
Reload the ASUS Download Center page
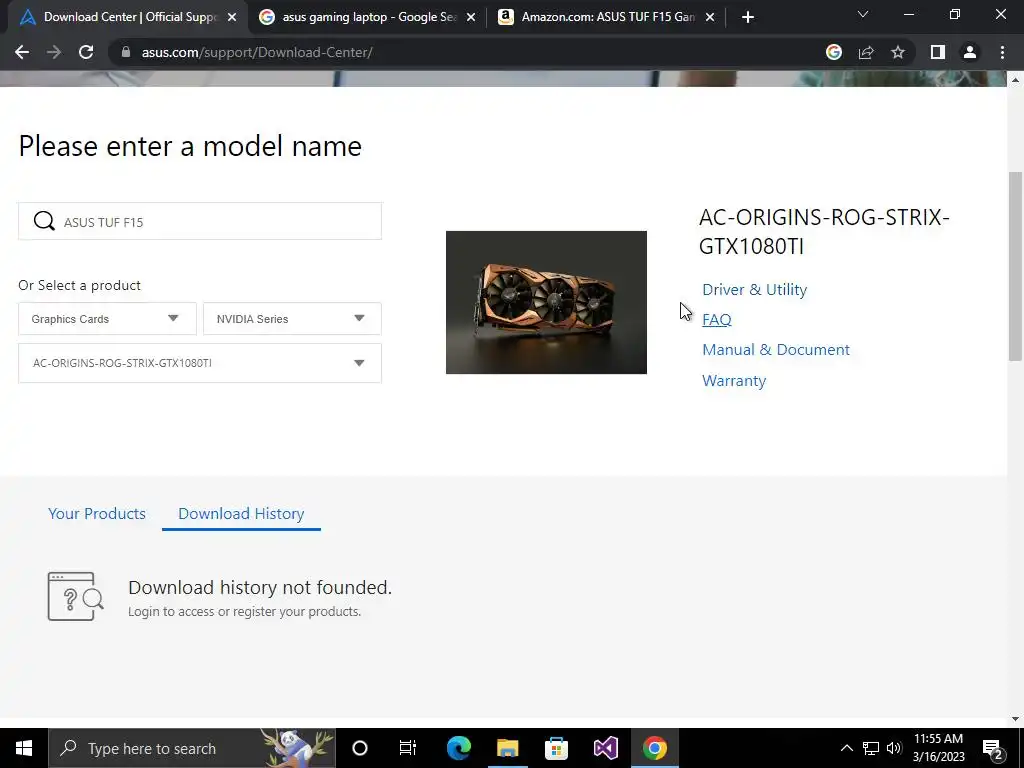point(86,52)
